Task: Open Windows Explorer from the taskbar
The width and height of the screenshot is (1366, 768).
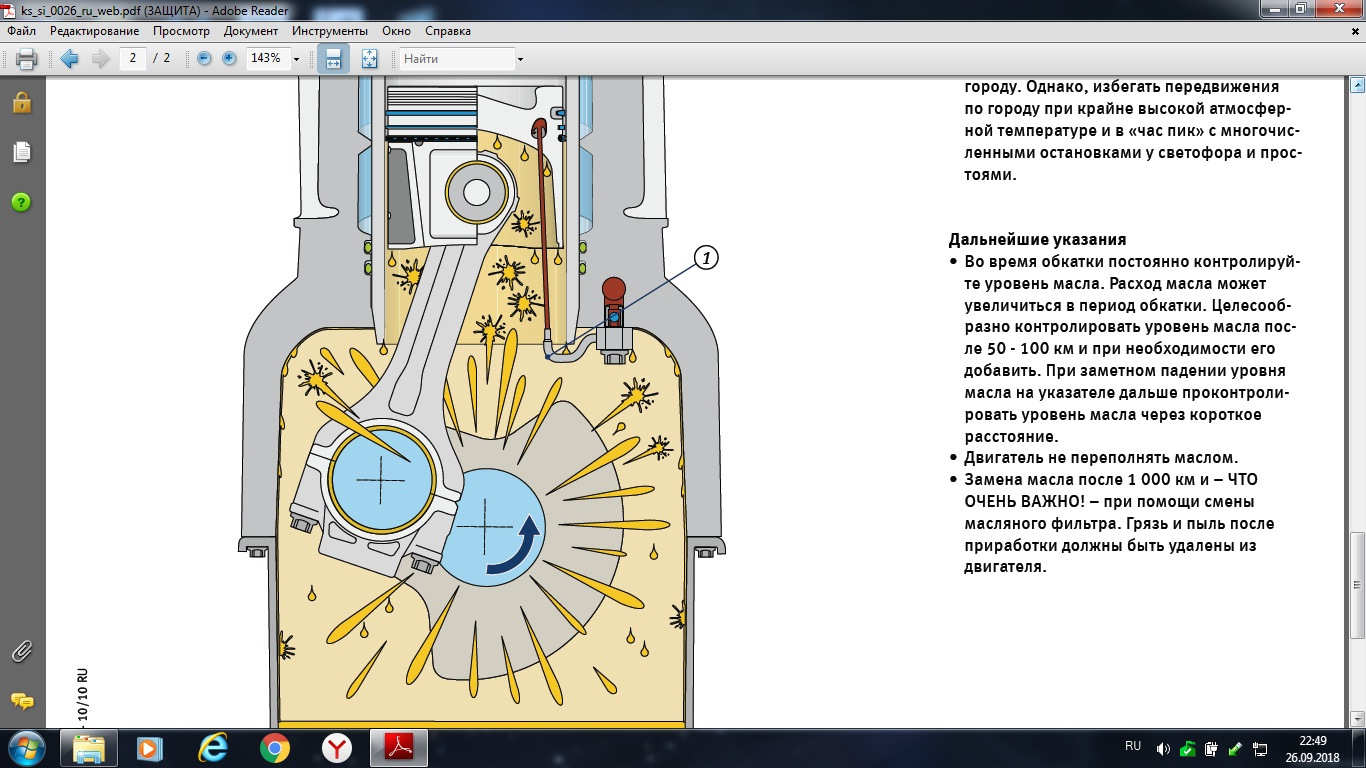Action: point(90,748)
